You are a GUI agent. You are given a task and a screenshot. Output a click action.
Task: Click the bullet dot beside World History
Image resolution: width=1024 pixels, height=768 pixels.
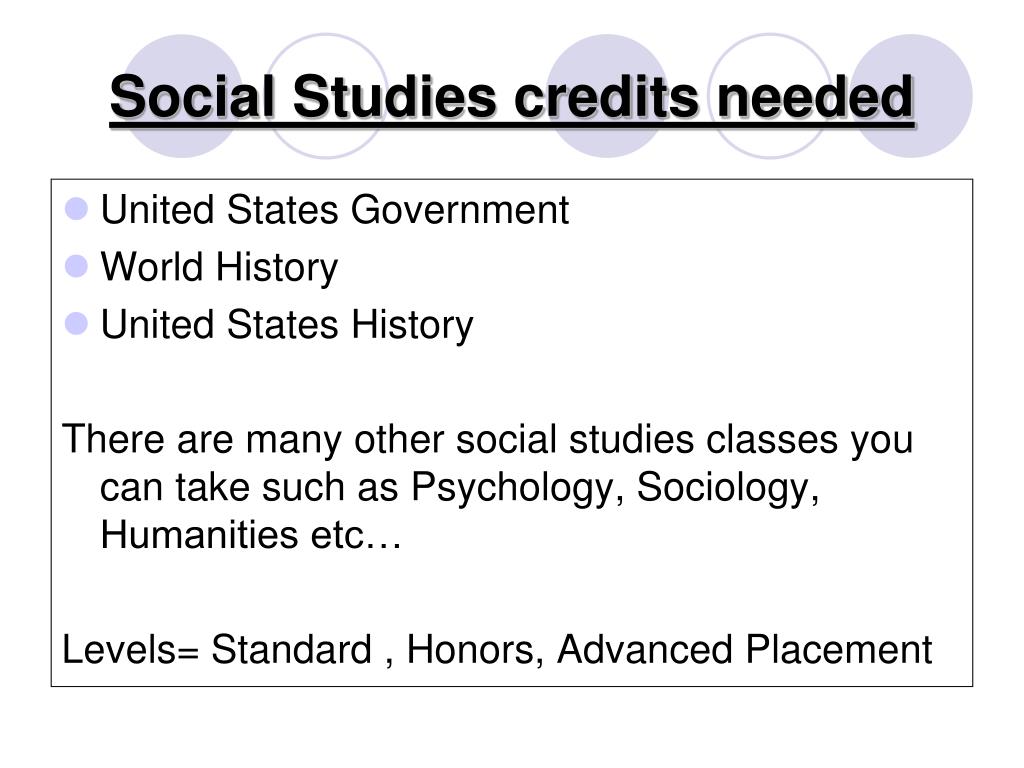76,266
